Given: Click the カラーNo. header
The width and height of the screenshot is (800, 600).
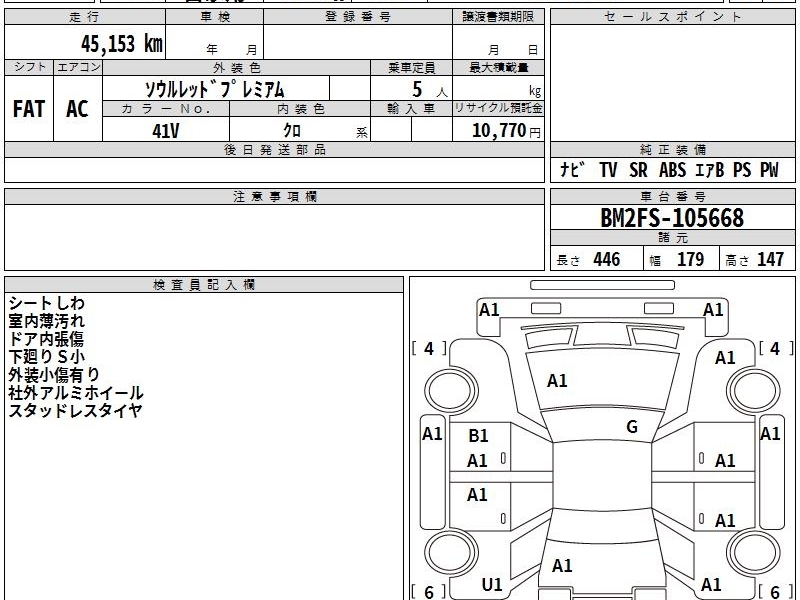Looking at the screenshot, I should click(166, 109).
